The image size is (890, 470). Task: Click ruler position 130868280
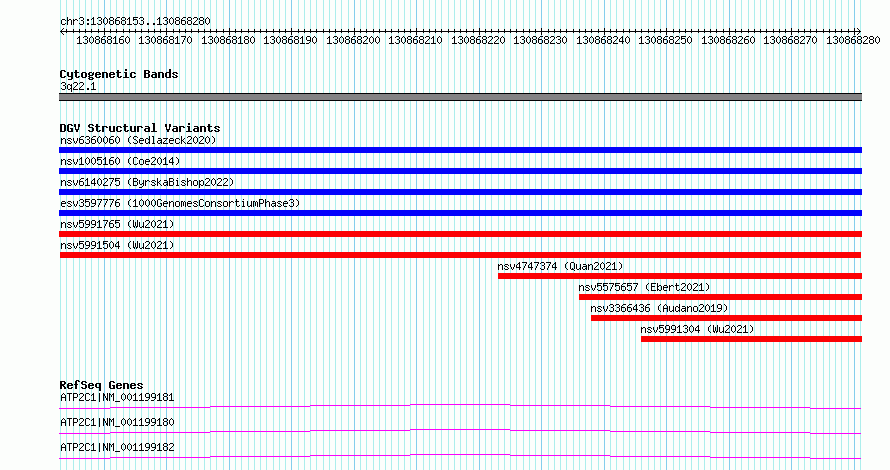tap(853, 40)
